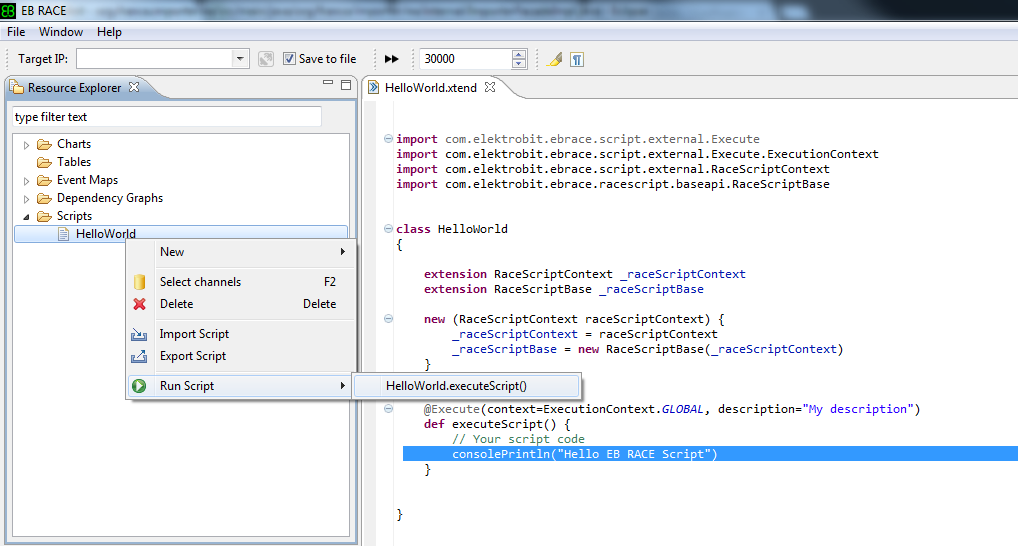
Task: Click the HelloWorld script file icon
Action: 63,234
